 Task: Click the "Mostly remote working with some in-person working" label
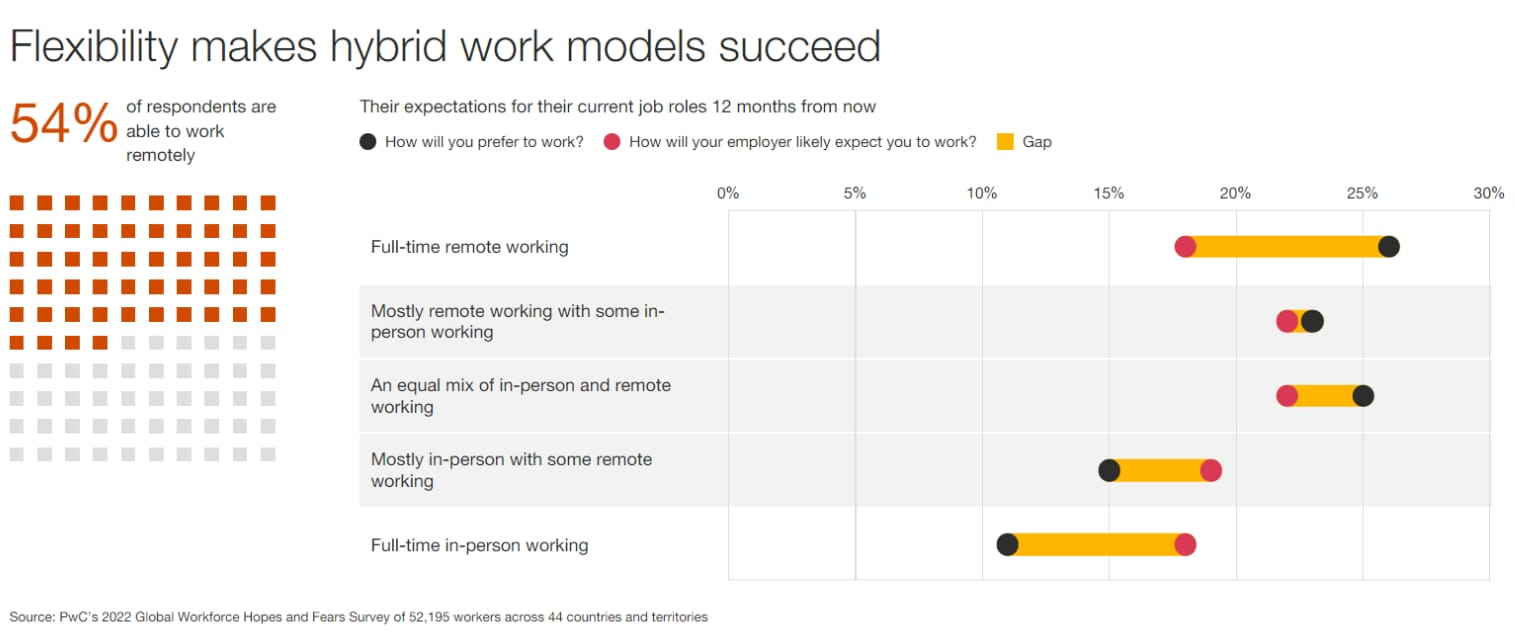517,321
